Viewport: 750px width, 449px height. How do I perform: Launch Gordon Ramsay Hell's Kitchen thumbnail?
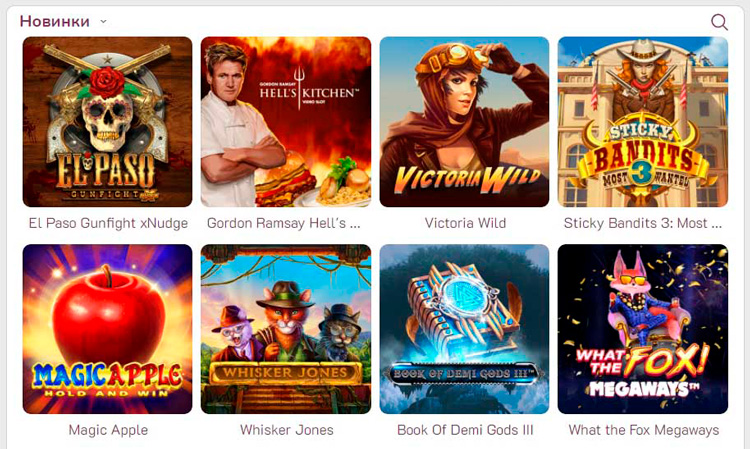tap(286, 122)
